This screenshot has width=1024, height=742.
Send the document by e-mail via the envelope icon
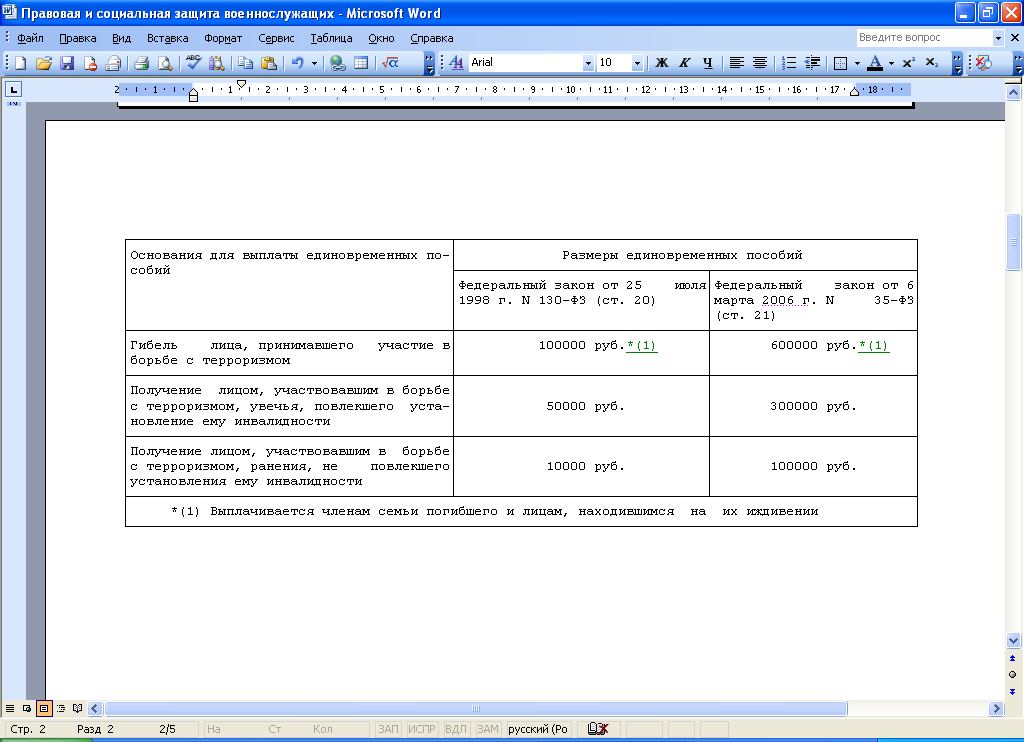coord(113,63)
